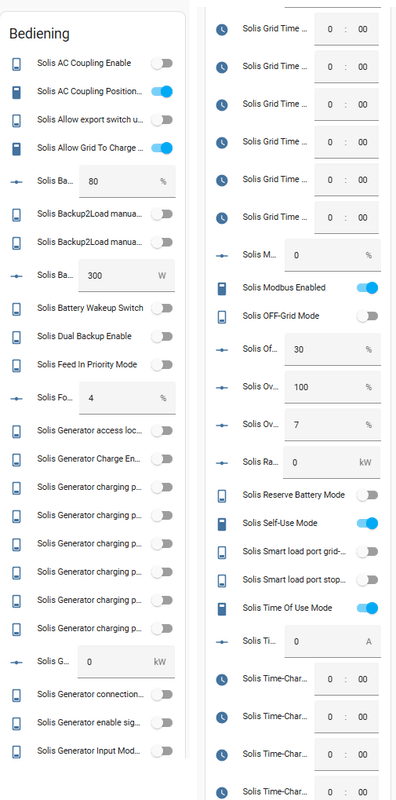Click the icon beside Solis Smart load port grid
Viewport: 396px width, 800px height.
click(222, 552)
